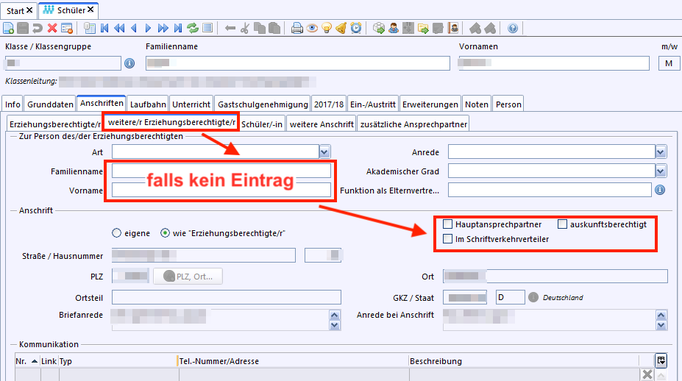Enable the Hauptansprechpartner checkbox
The height and width of the screenshot is (381, 682).
tap(448, 224)
